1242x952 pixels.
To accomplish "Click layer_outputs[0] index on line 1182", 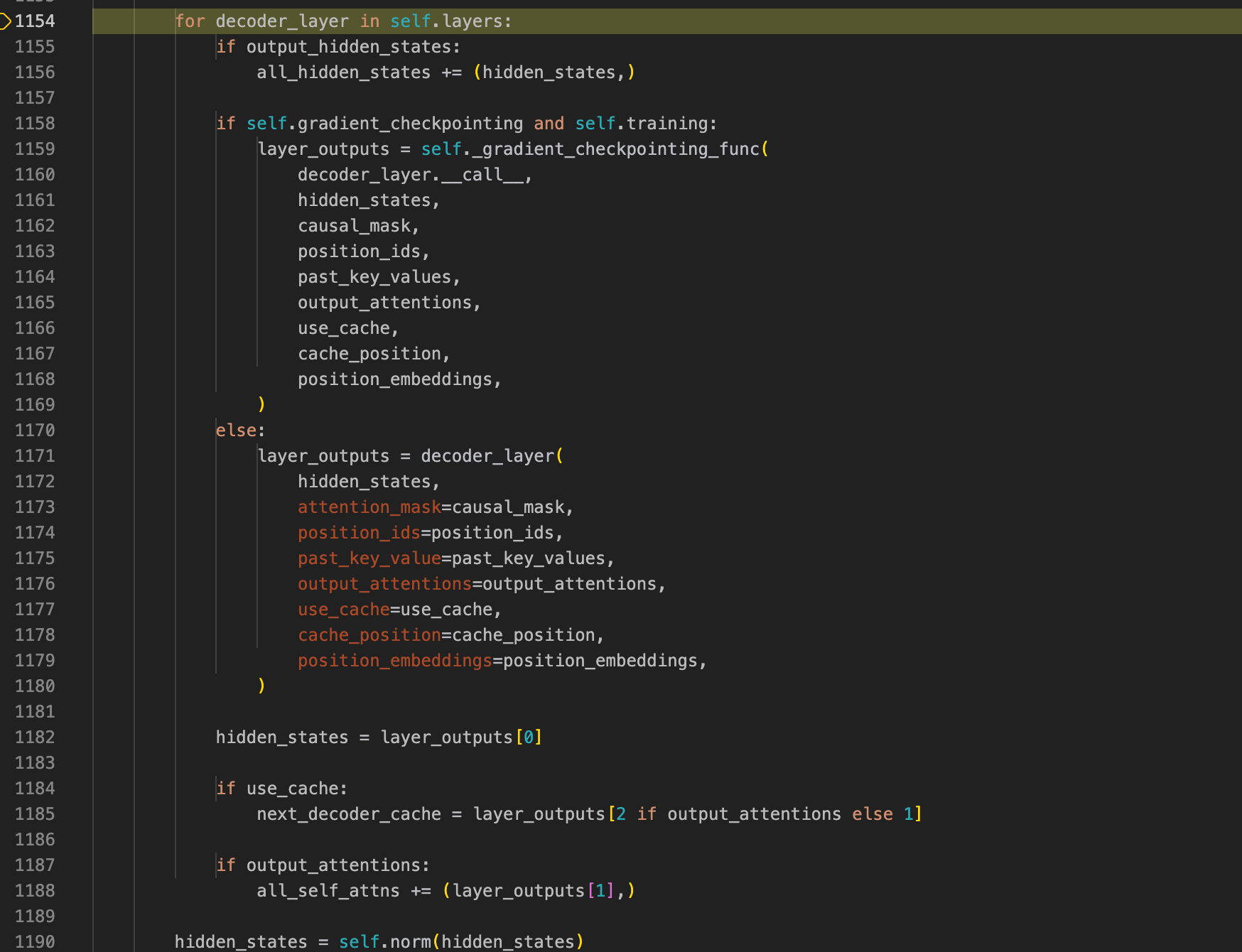I will 528,737.
